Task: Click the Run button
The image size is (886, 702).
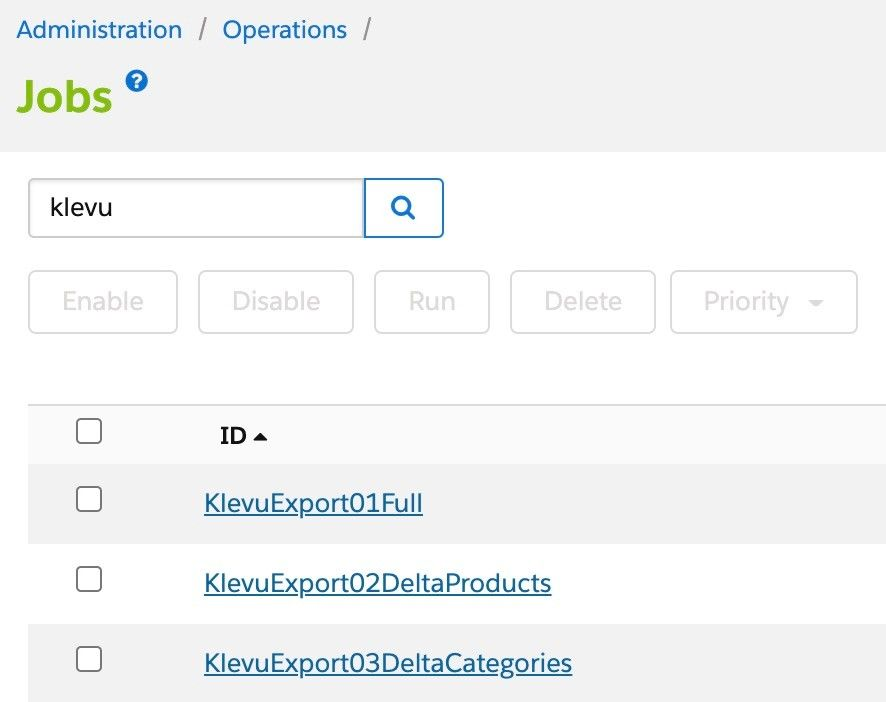Action: coord(432,302)
